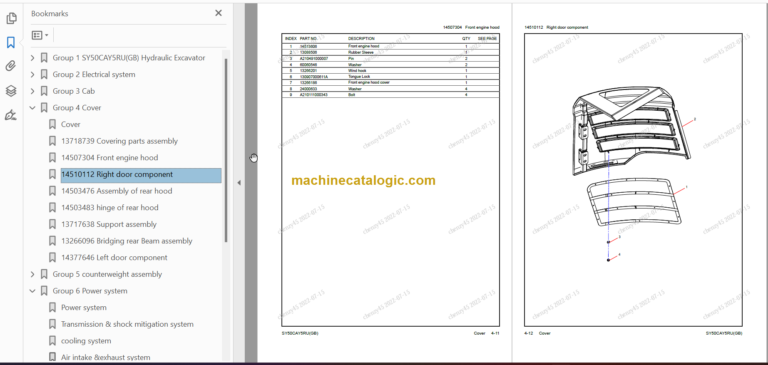This screenshot has width=768, height=365.
Task: Collapse Group 6 Power system
Action: pyautogui.click(x=32, y=291)
